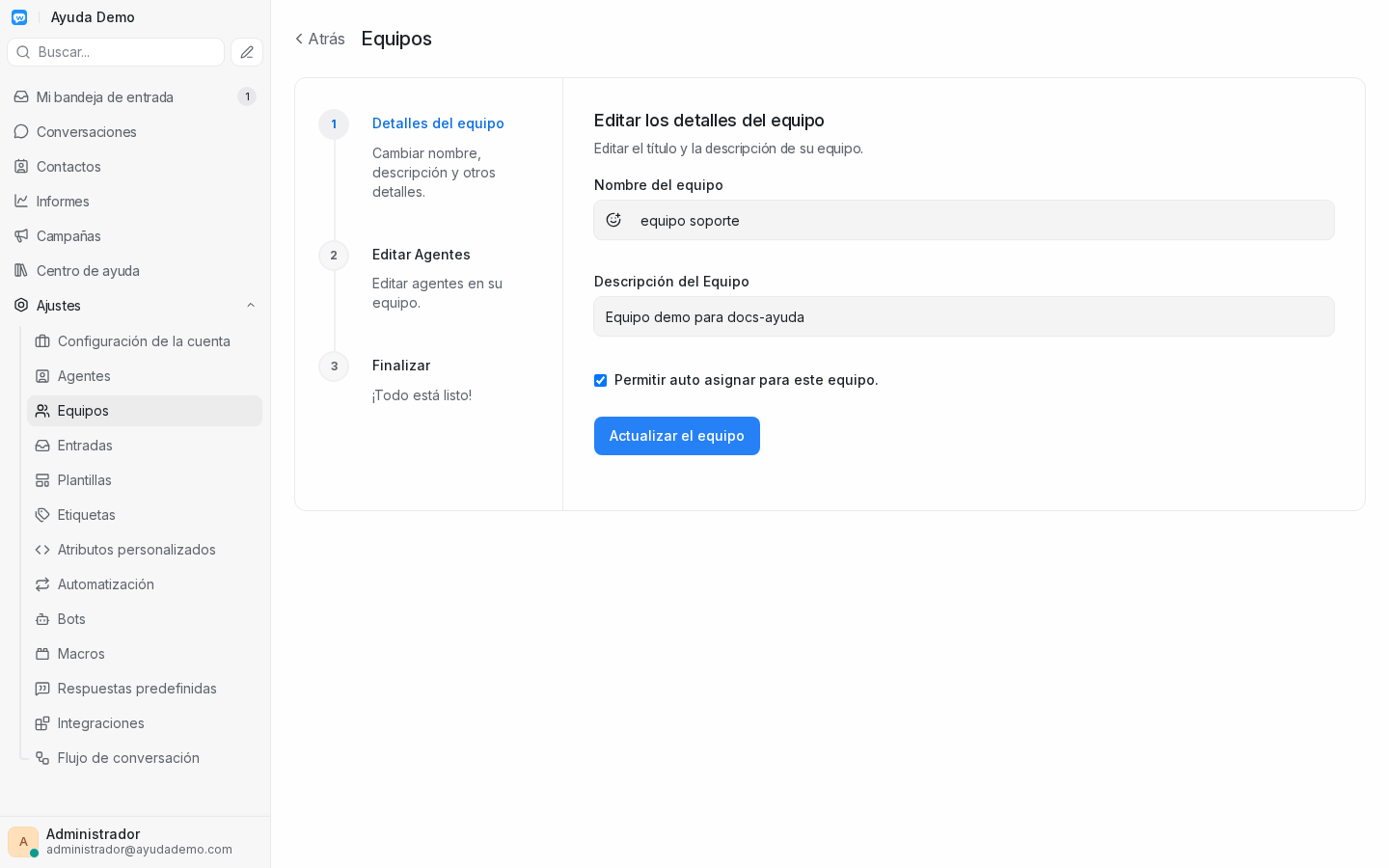Click the Actualizar el equipo button

677,436
